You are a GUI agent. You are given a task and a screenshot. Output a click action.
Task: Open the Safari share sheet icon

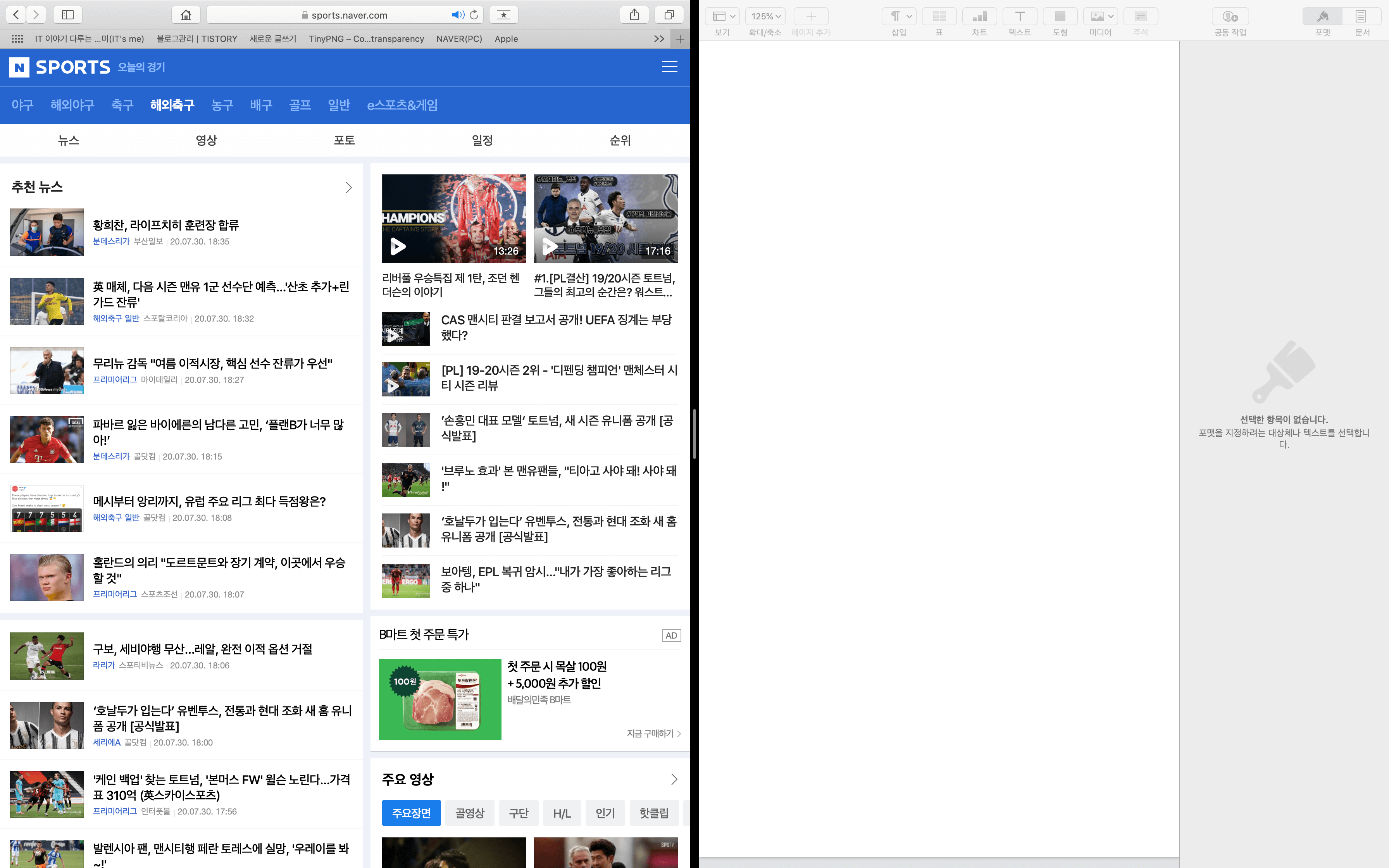[634, 15]
